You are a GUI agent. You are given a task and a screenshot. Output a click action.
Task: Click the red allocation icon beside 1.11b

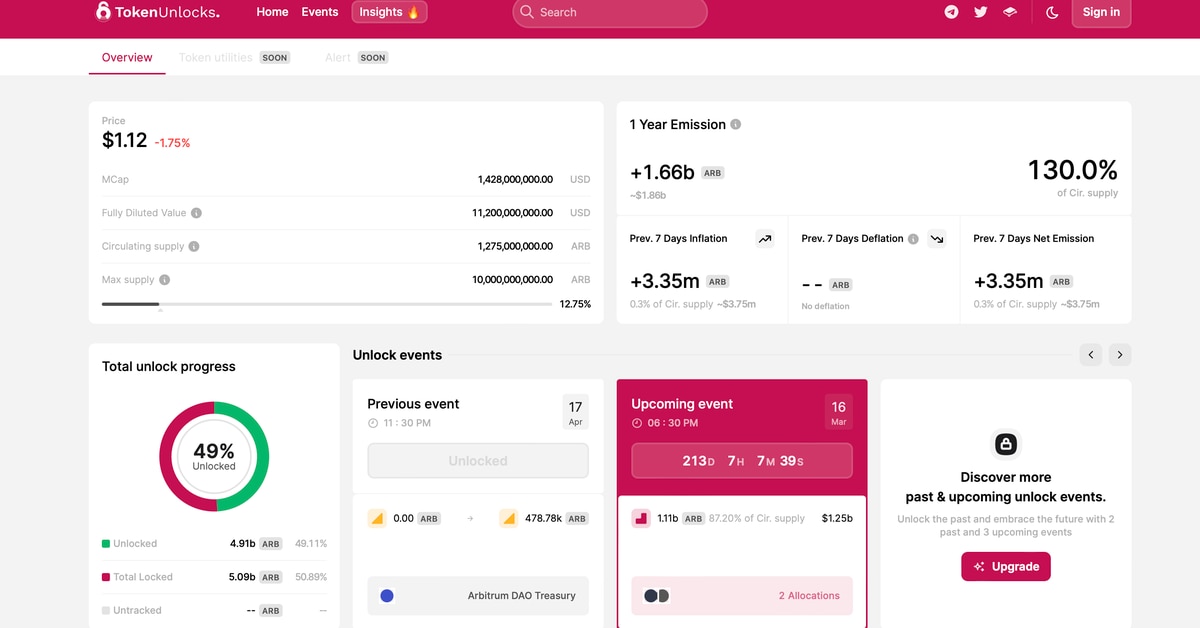click(x=641, y=519)
